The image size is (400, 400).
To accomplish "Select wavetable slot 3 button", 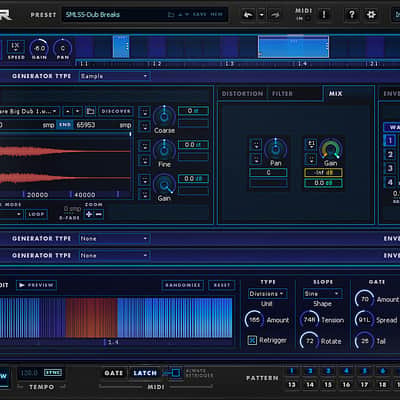I will pyautogui.click(x=390, y=168).
